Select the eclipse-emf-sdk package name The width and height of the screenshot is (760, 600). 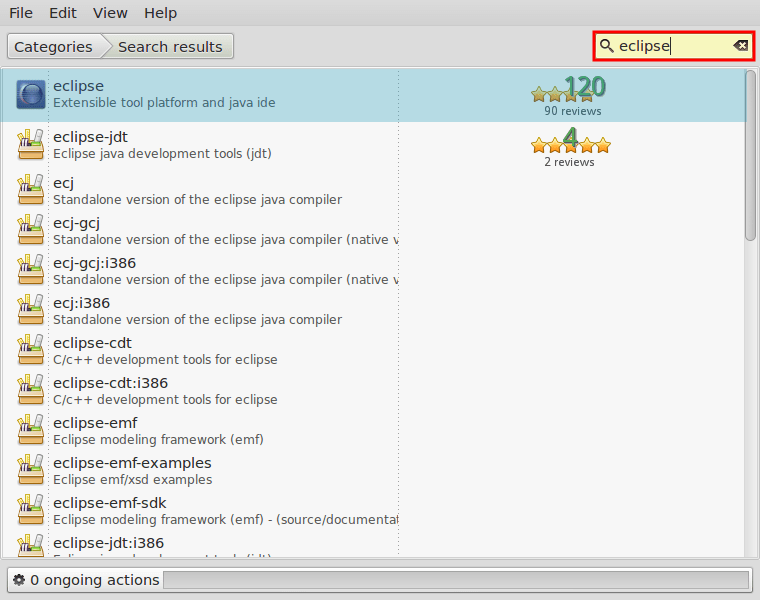(110, 503)
